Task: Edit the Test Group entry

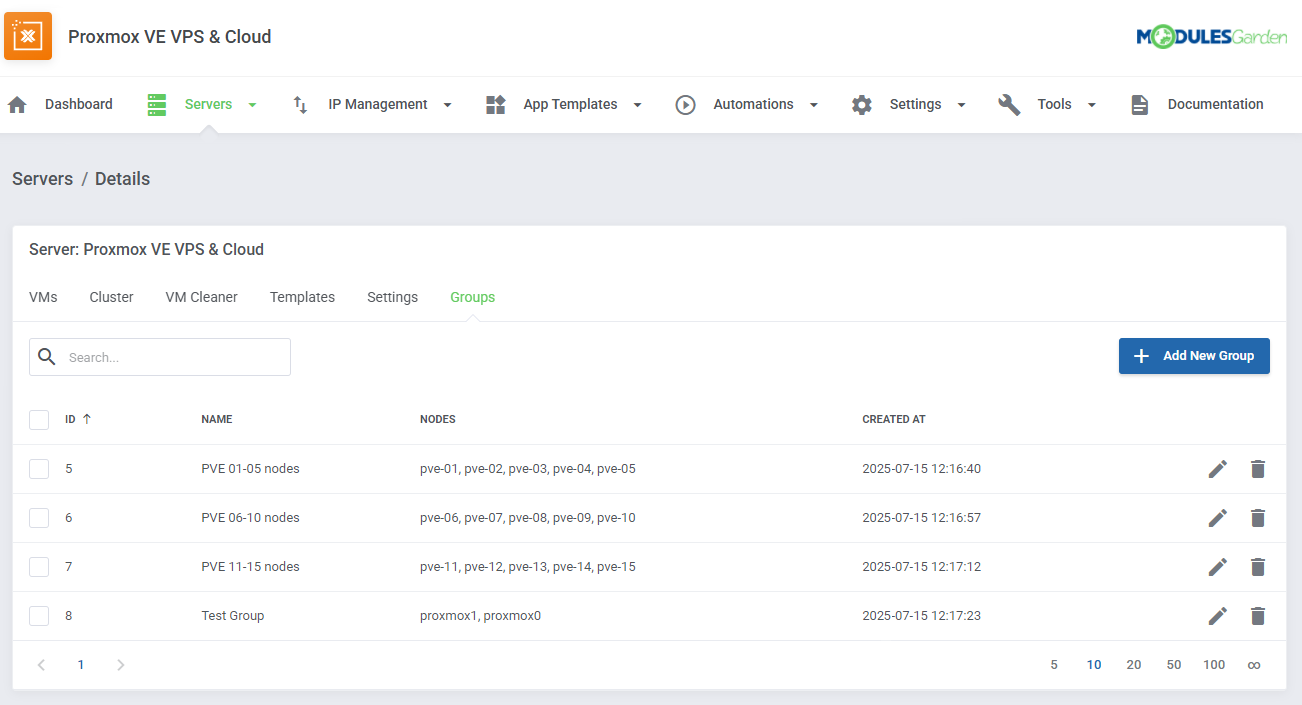Action: (1218, 616)
